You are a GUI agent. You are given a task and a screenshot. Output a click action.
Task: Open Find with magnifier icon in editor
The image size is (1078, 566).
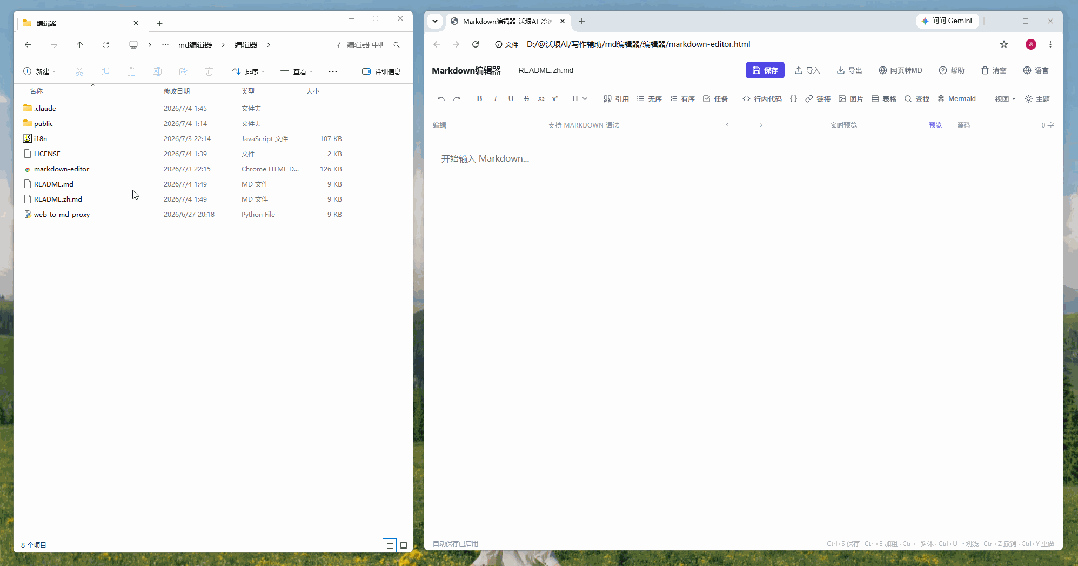click(917, 99)
